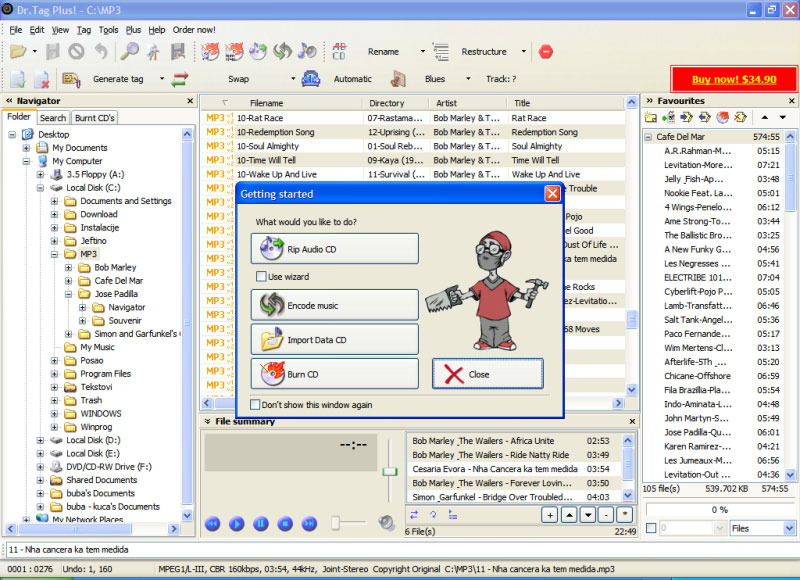Close the Favourites panel

point(792,101)
